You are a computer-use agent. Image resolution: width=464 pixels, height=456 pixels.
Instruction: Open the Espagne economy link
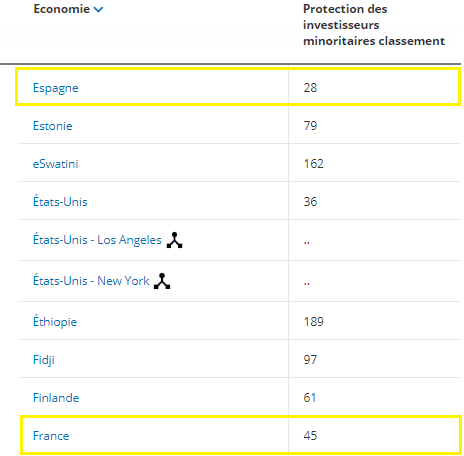pos(56,88)
